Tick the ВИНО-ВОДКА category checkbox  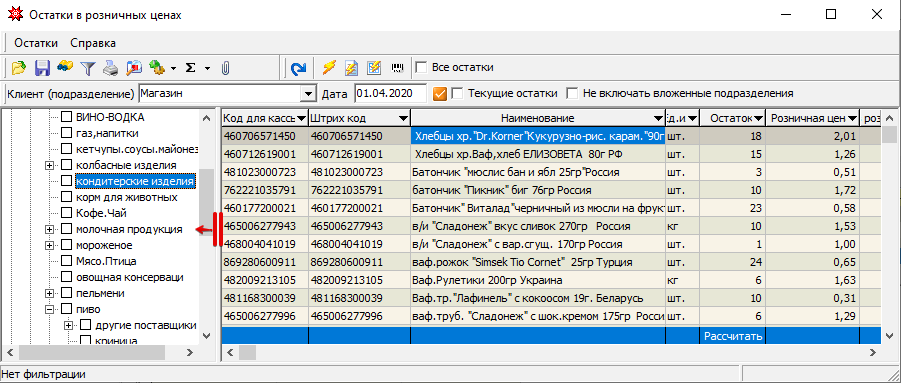tap(67, 117)
